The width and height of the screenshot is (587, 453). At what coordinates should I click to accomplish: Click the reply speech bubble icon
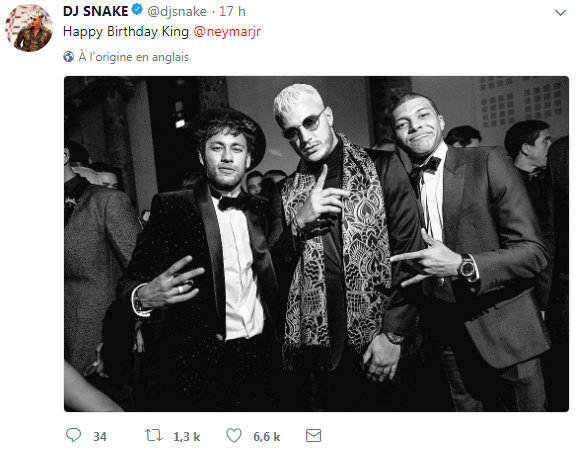(x=73, y=435)
